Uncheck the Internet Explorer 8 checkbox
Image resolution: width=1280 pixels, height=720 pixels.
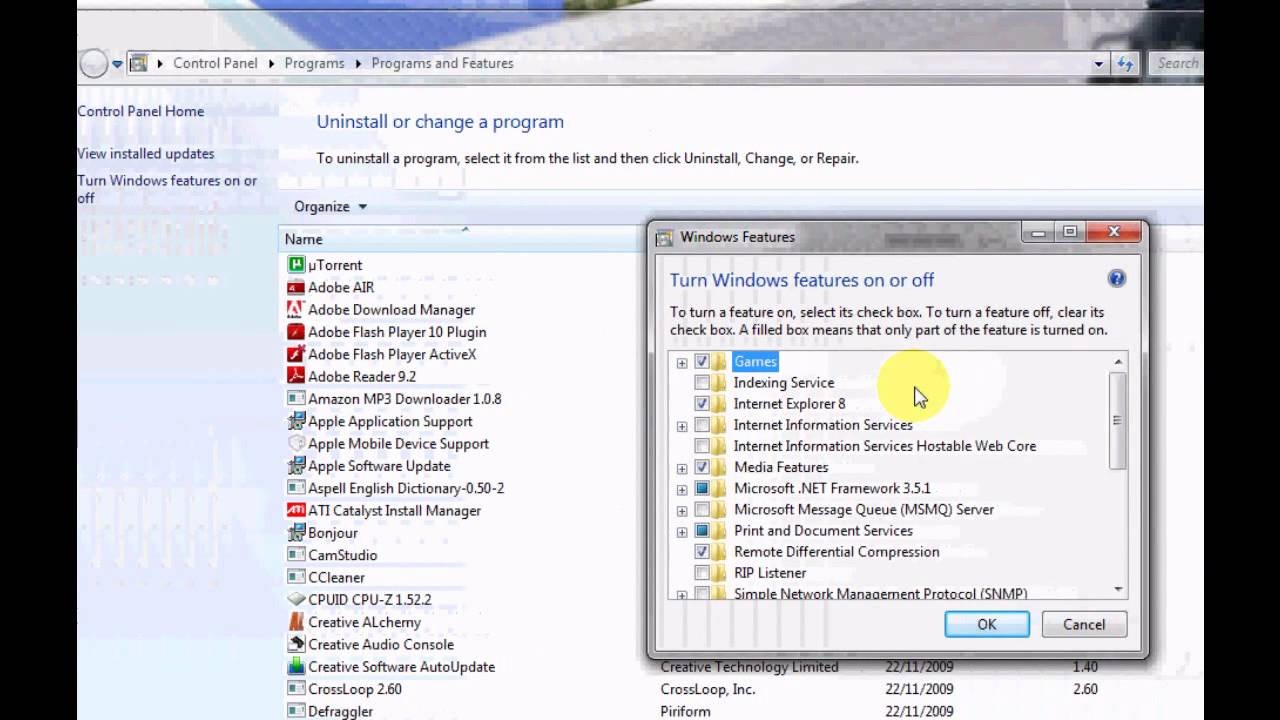tap(702, 404)
